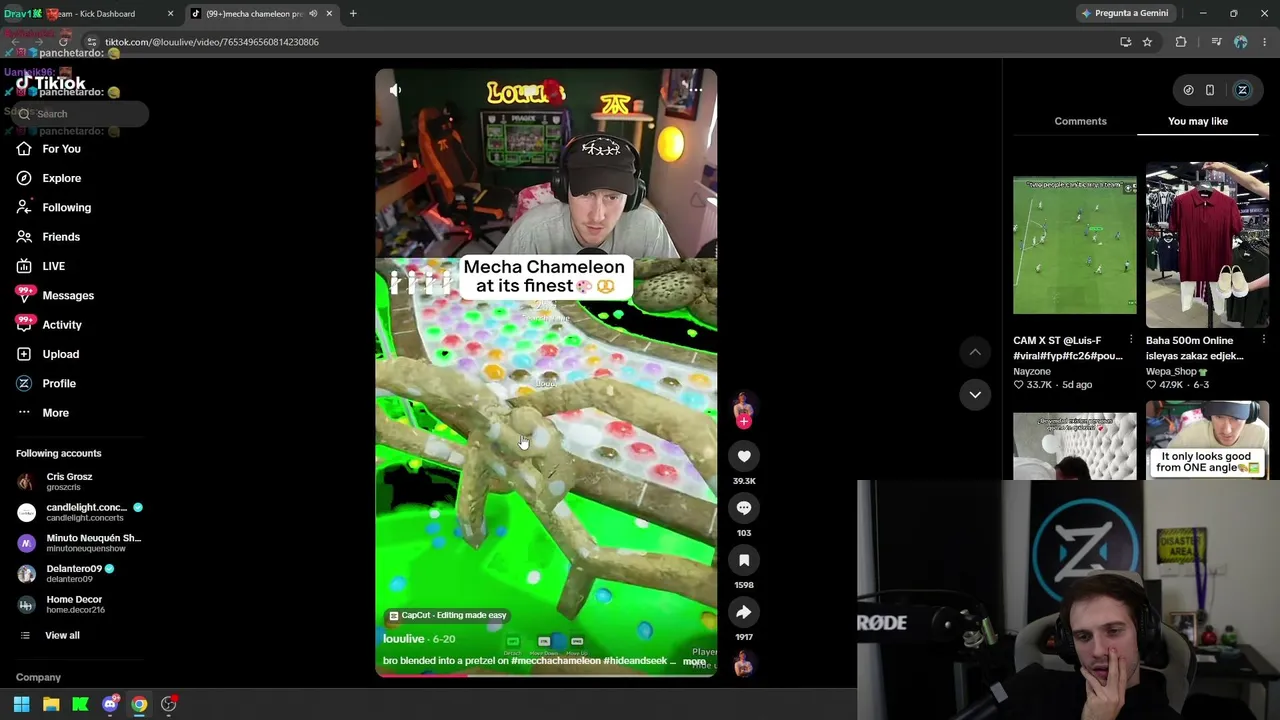Open File Explorer from the taskbar
Screen dimensions: 1280x720
pyautogui.click(x=51, y=704)
